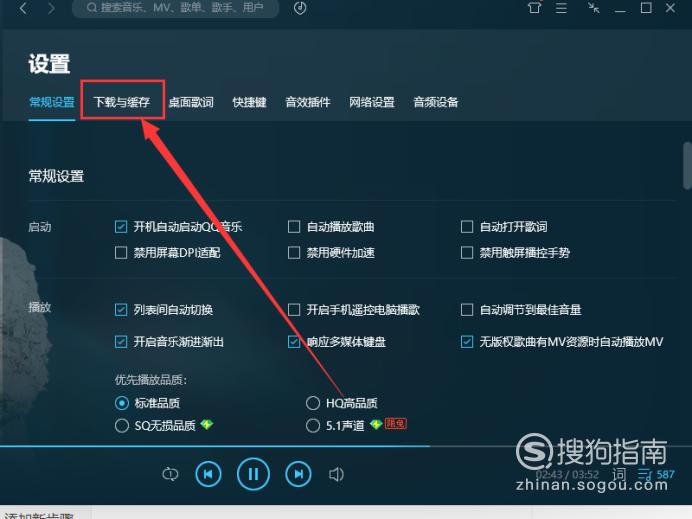Image resolution: width=692 pixels, height=519 pixels.
Task: Uncheck 无版权歌曲有MV资源时自动播放MV
Action: [x=467, y=342]
